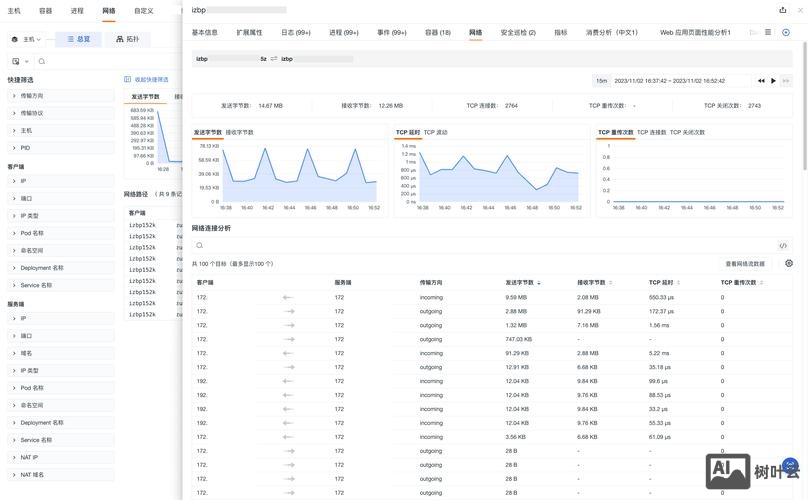Image resolution: width=808 pixels, height=500 pixels.
Task: Open the 事件 (99+) detail tab
Action: (392, 32)
